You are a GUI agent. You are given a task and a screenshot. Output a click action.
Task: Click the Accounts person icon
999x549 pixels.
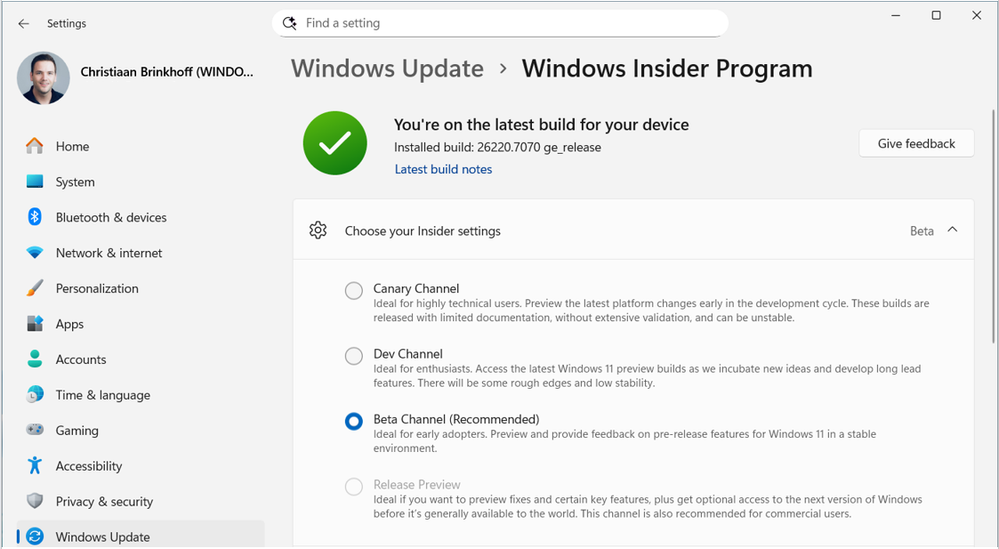[x=34, y=359]
